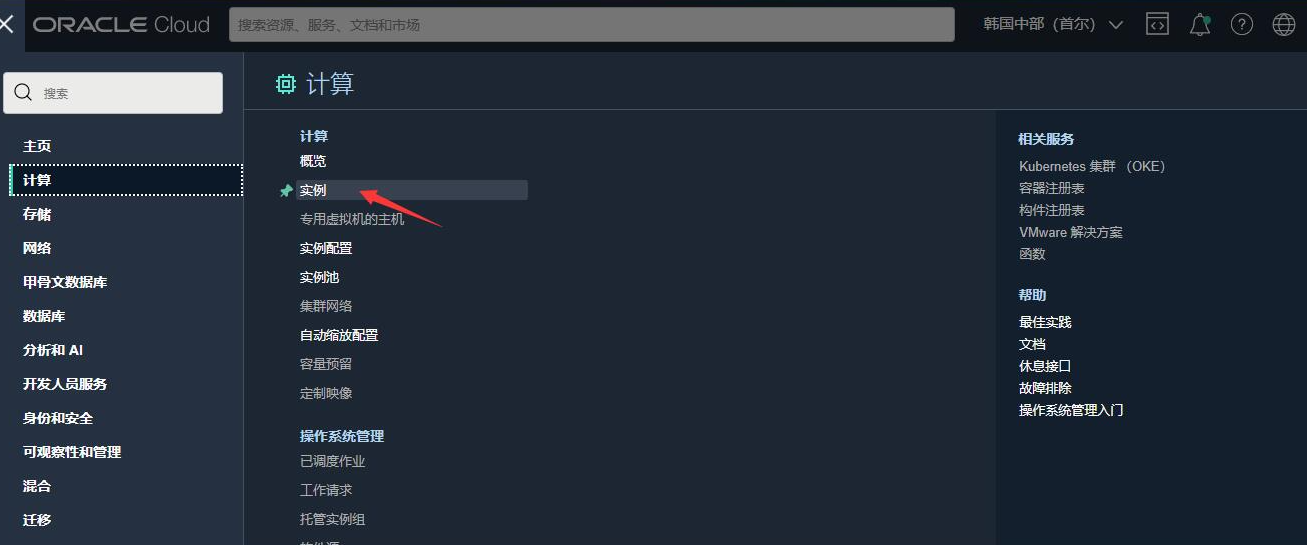Open the notifications bell icon
Image resolution: width=1307 pixels, height=545 pixels.
coord(1200,25)
